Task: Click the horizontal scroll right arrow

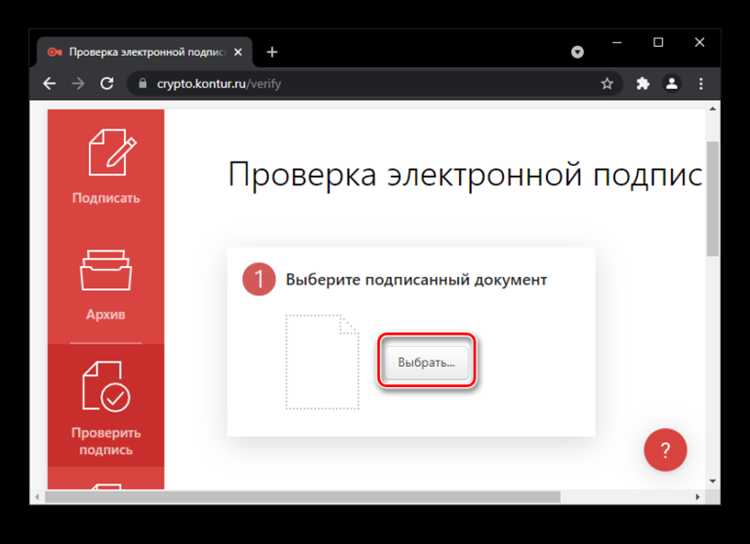Action: (697, 497)
